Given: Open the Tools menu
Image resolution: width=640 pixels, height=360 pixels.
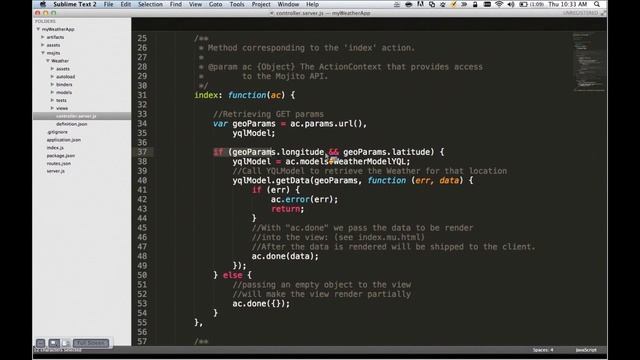Looking at the screenshot, I should [x=237, y=4].
